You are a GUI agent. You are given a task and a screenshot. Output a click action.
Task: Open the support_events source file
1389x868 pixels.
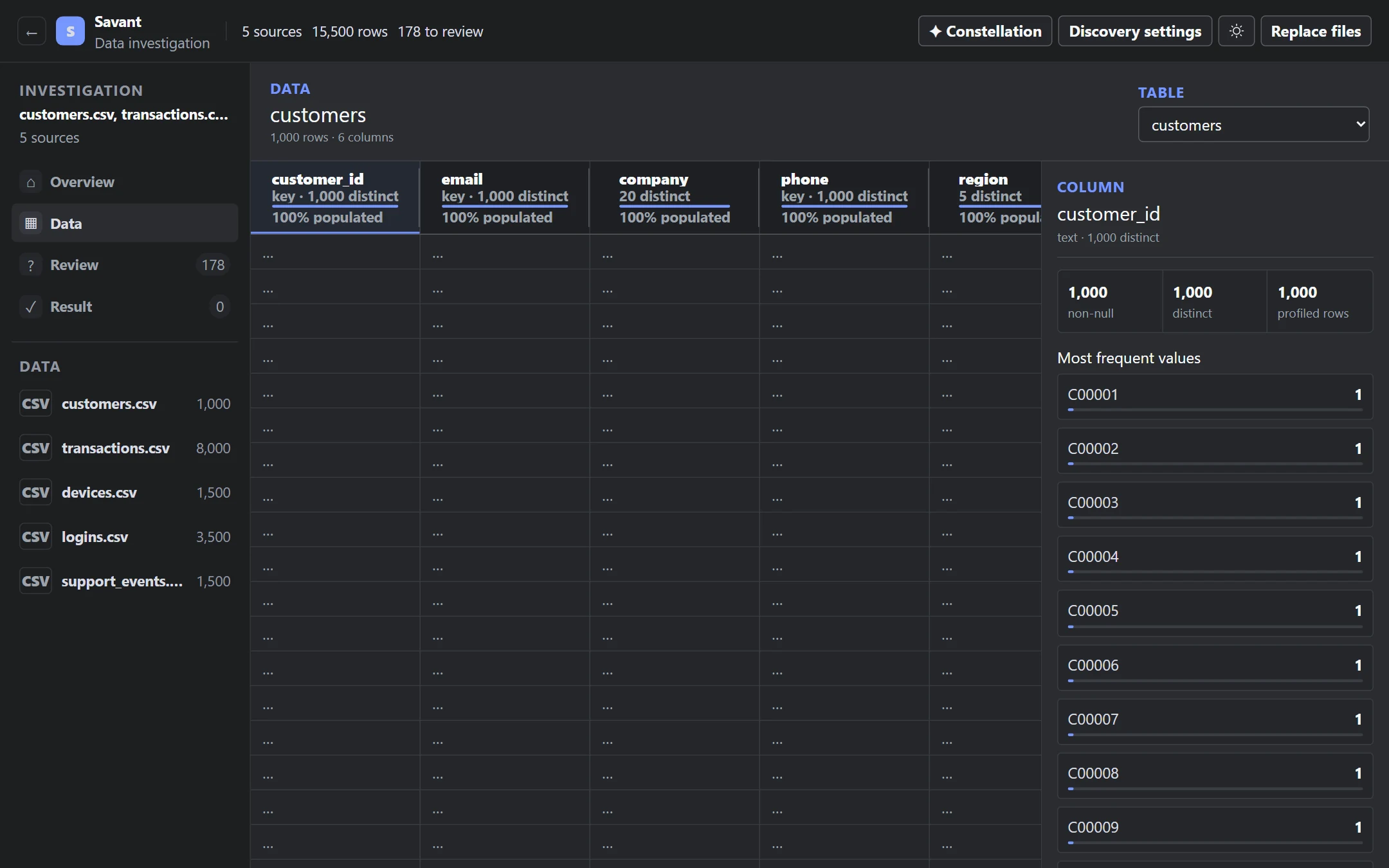125,581
